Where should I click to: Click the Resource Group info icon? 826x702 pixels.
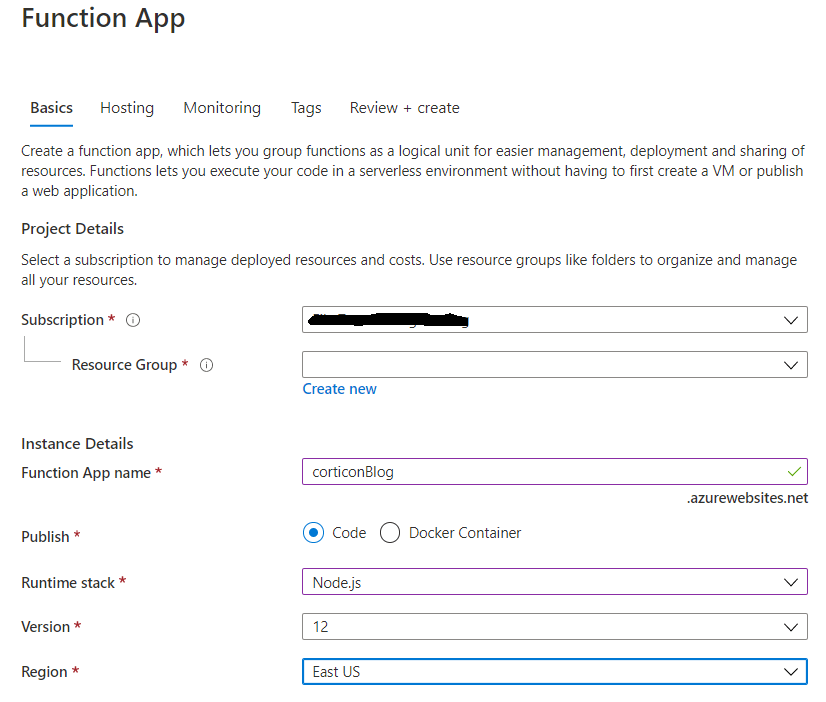click(207, 366)
